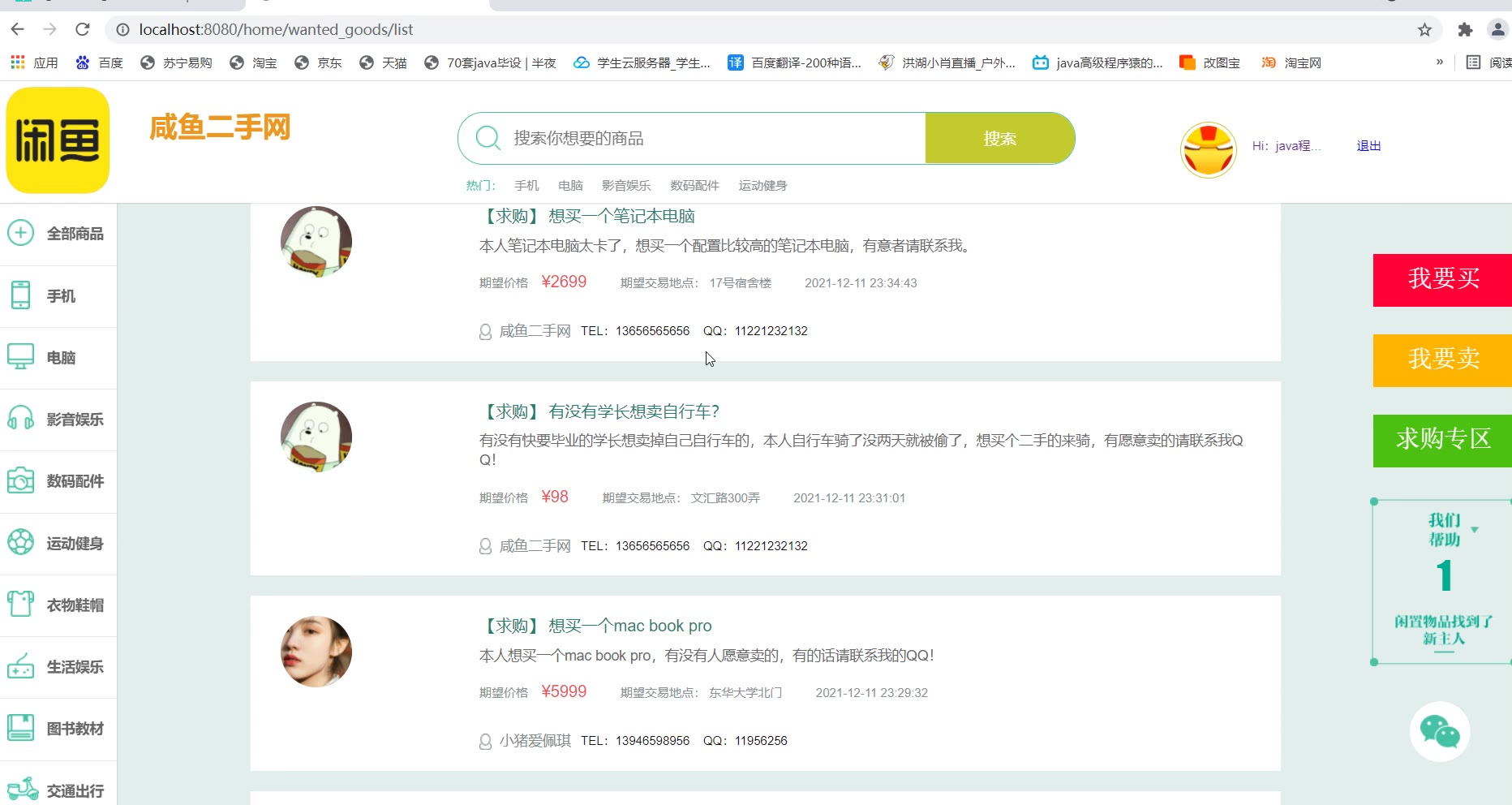
Task: Select the 手机 phone category icon
Action: coord(20,295)
